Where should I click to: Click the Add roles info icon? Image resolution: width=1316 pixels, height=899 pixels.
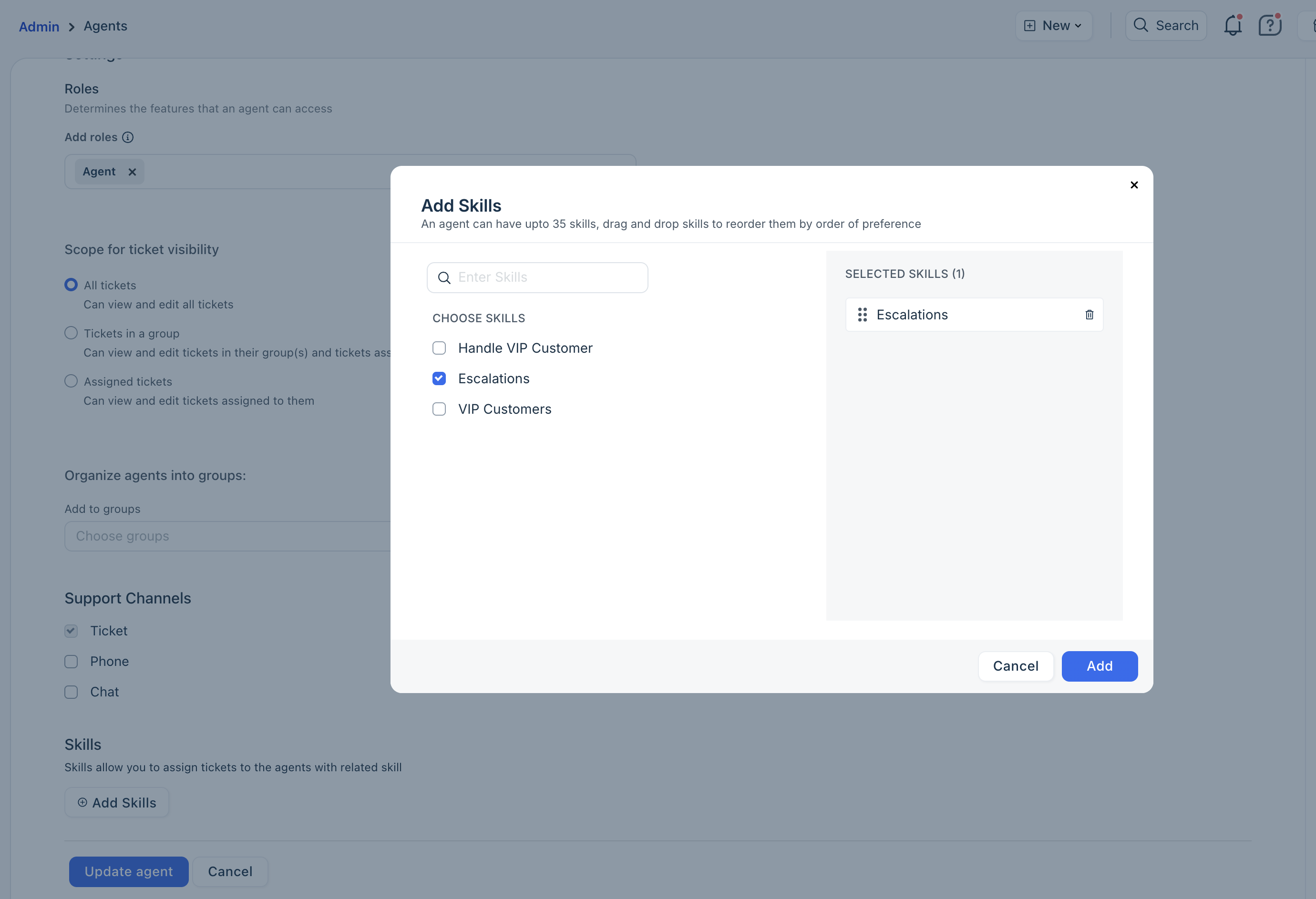tap(128, 138)
